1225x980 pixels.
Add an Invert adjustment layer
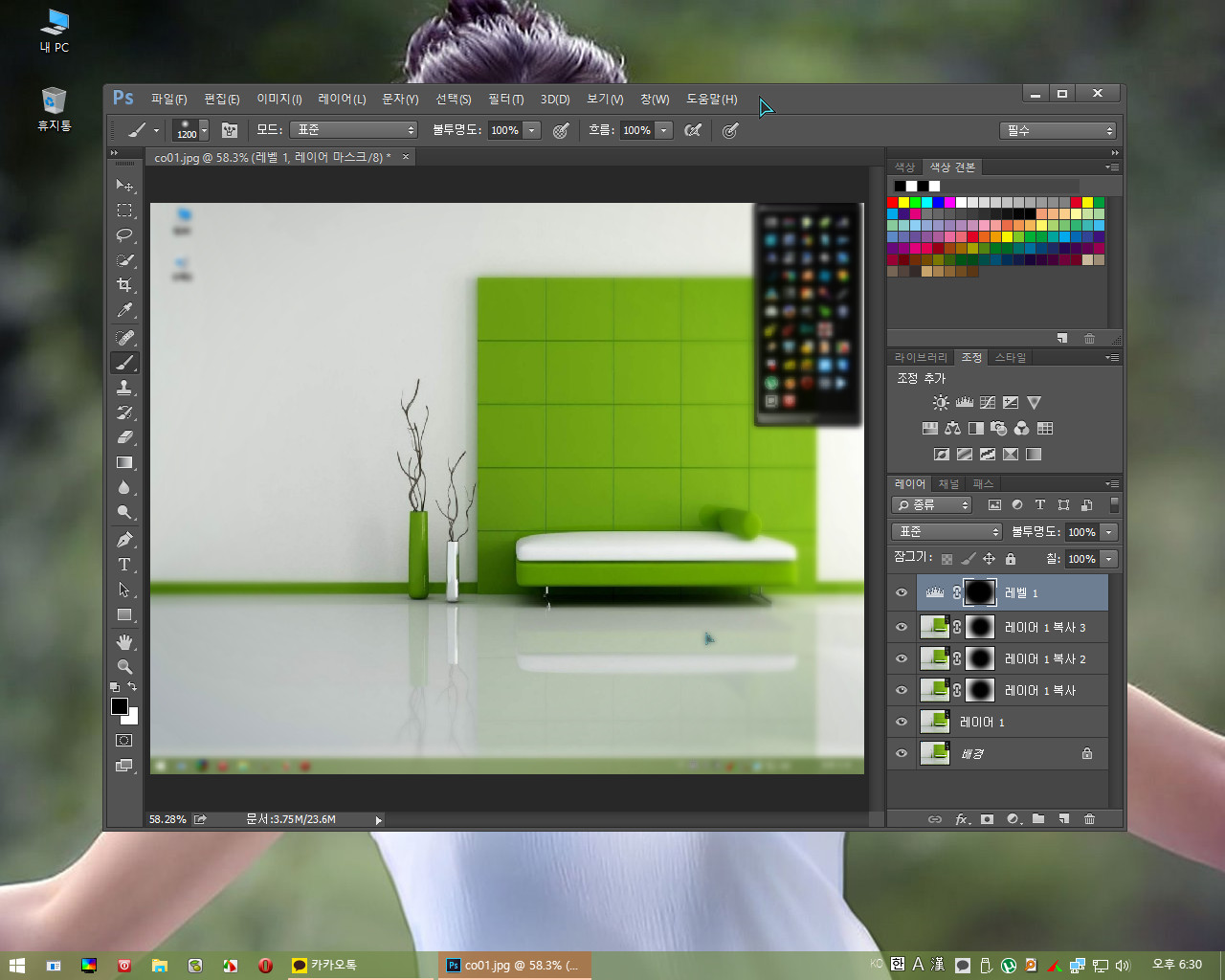point(941,455)
